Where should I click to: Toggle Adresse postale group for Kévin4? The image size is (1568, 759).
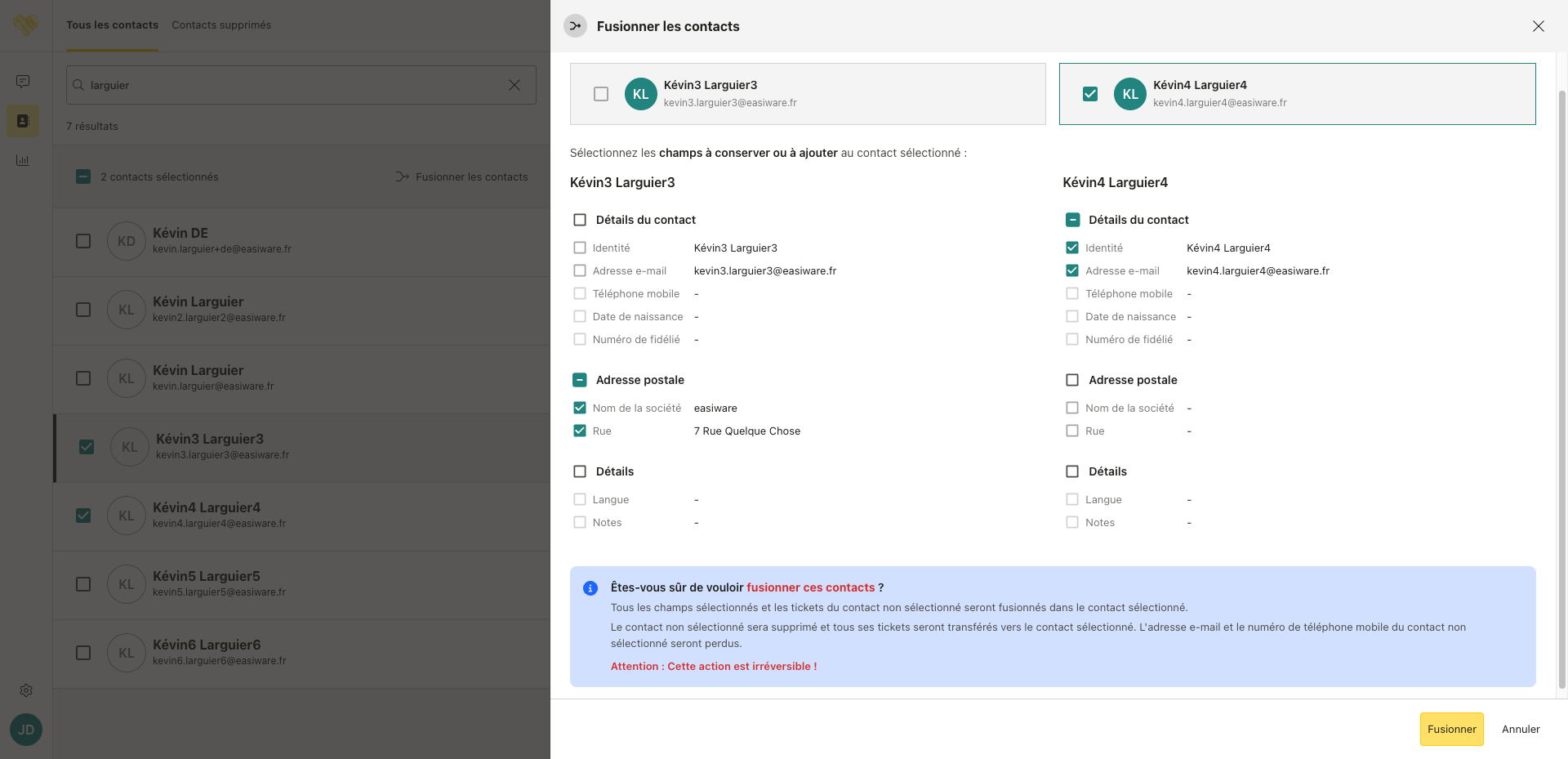[1072, 380]
